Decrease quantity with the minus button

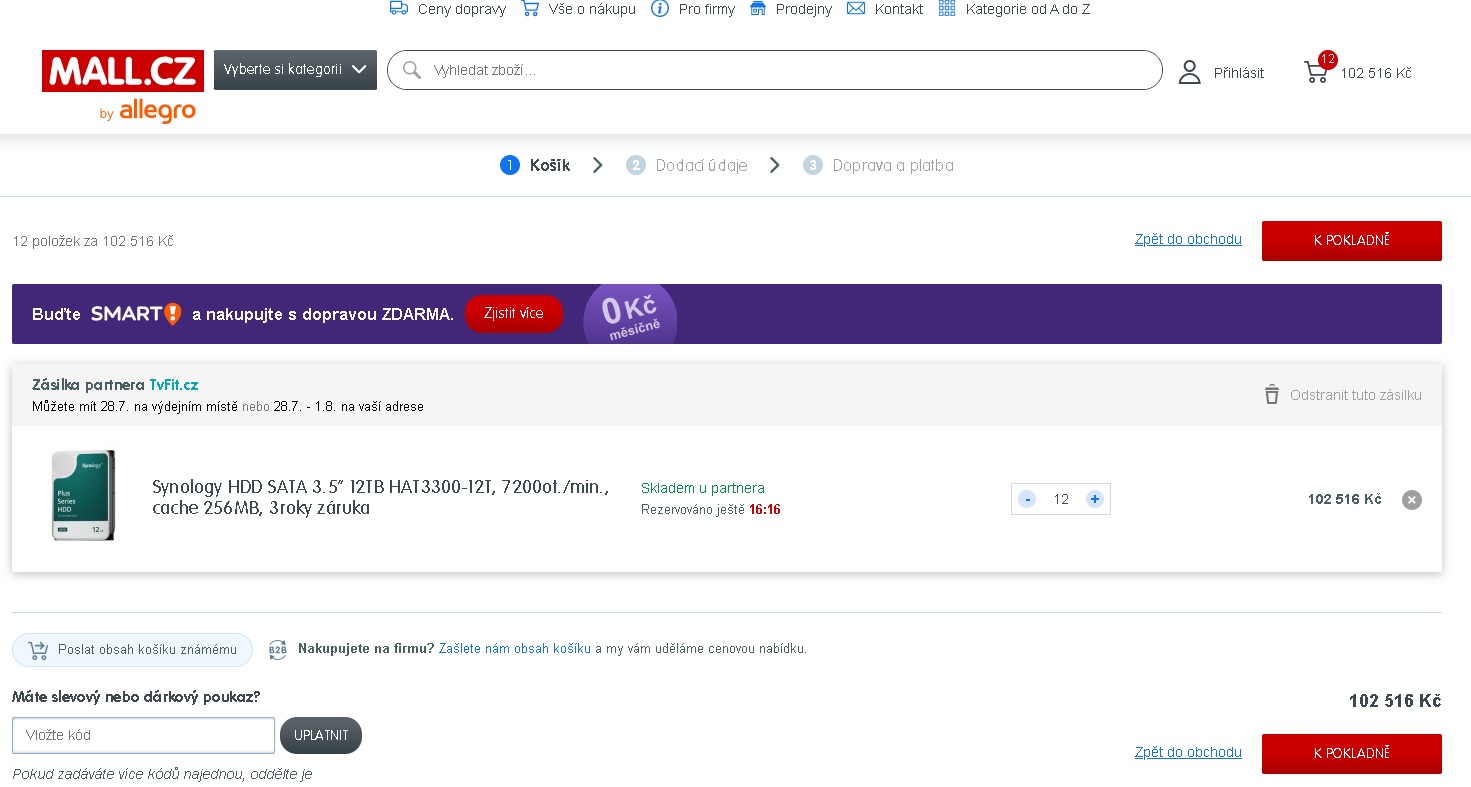point(1027,499)
